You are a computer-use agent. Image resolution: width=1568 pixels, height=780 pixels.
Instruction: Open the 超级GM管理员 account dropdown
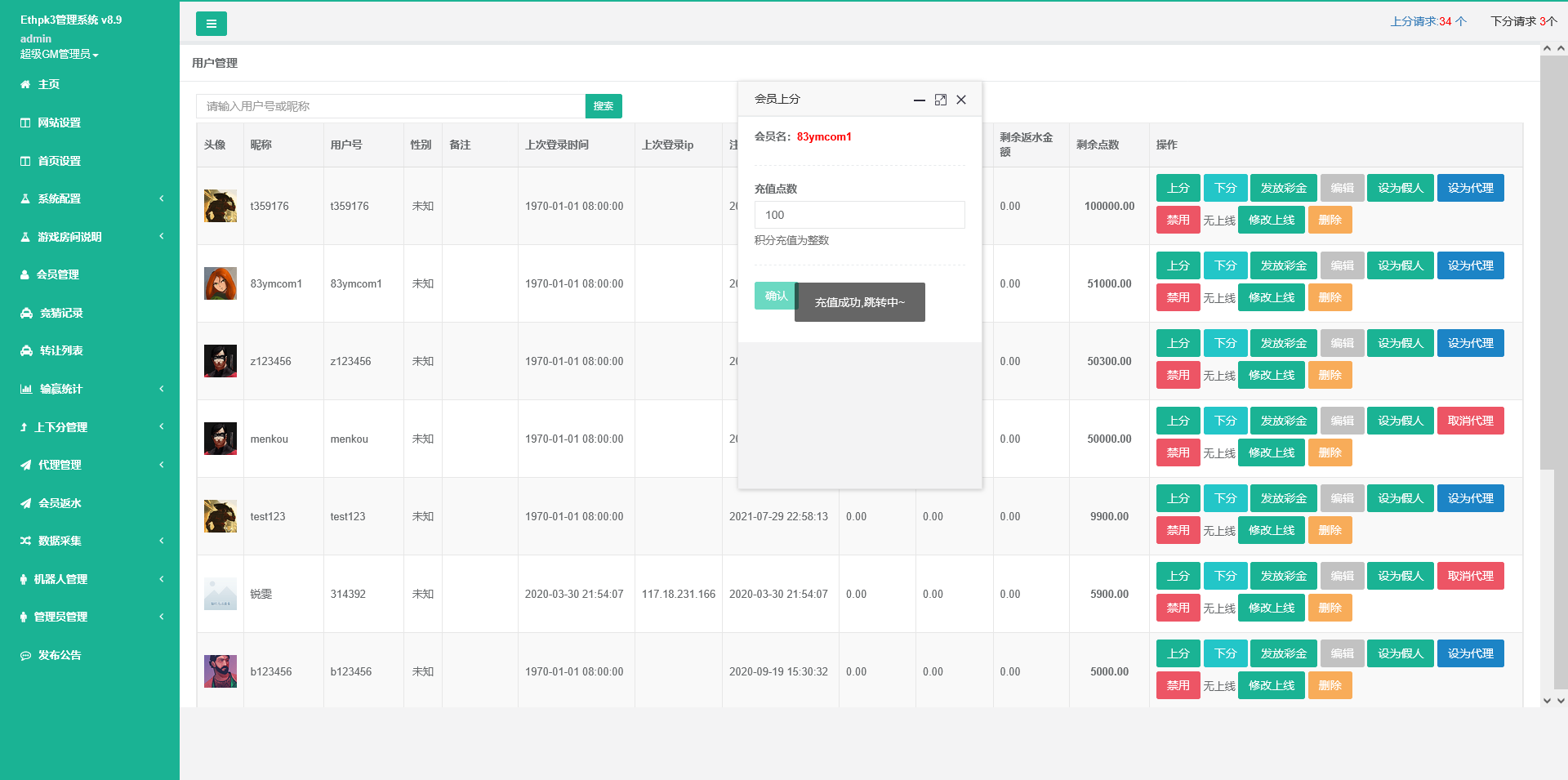59,54
